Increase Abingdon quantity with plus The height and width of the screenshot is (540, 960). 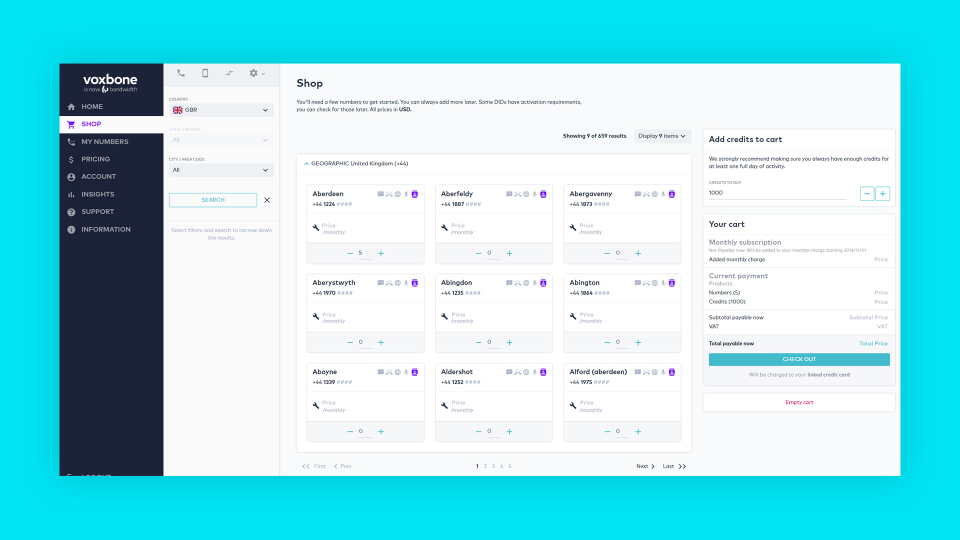click(x=509, y=343)
